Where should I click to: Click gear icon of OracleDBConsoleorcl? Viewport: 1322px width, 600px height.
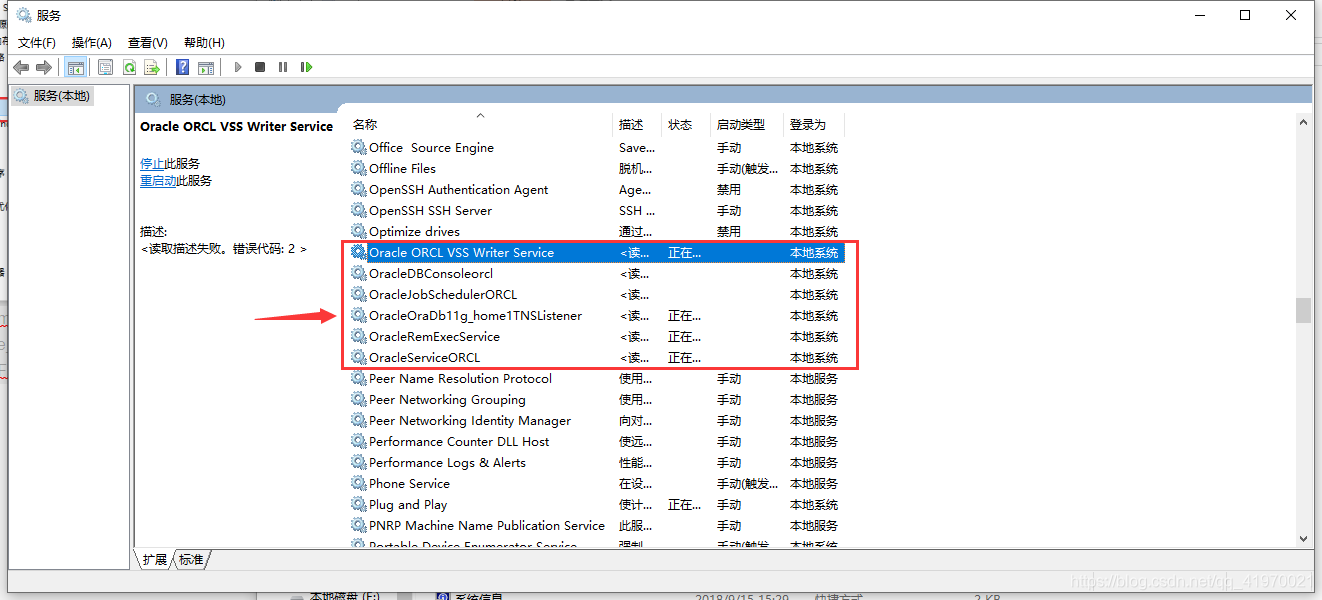(x=359, y=273)
